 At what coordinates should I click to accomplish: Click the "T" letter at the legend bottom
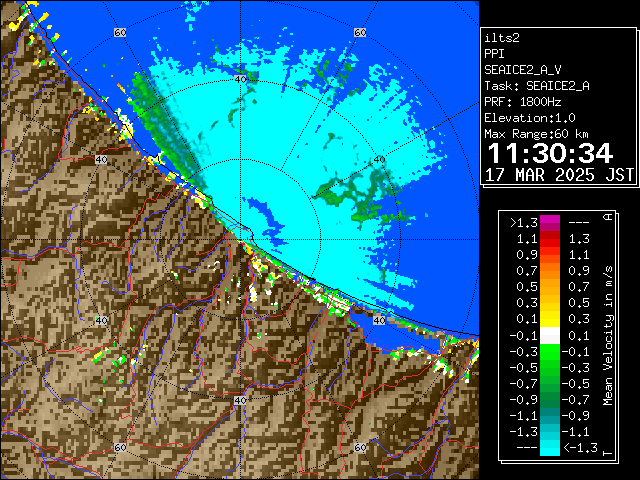click(608, 453)
